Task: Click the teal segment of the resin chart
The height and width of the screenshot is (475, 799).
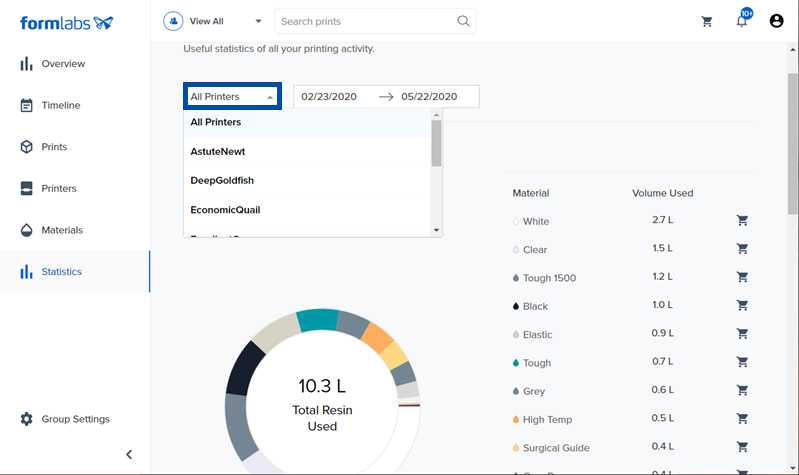Action: [x=318, y=320]
